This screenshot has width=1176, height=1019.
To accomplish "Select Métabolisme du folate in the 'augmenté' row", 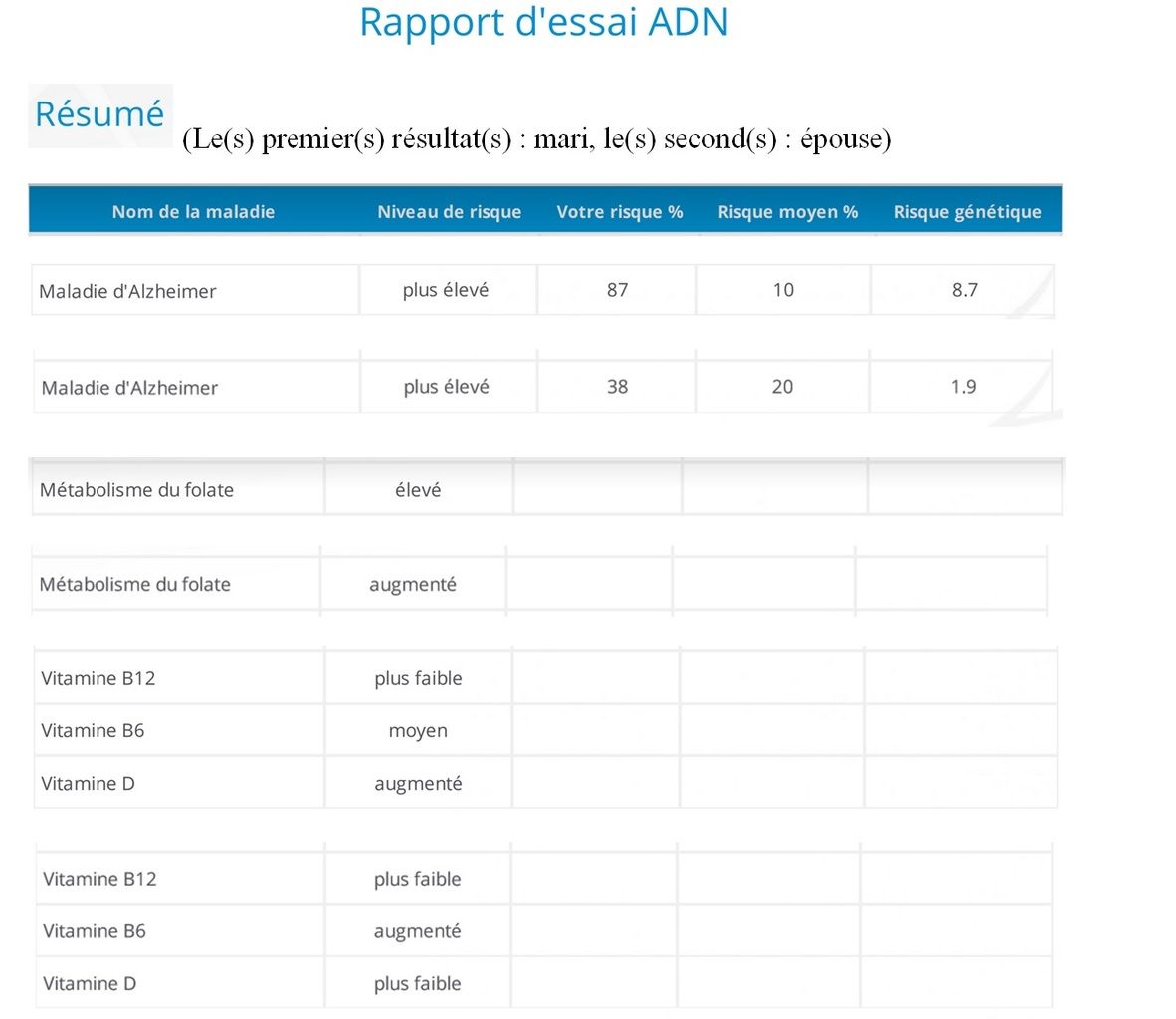I will (135, 584).
